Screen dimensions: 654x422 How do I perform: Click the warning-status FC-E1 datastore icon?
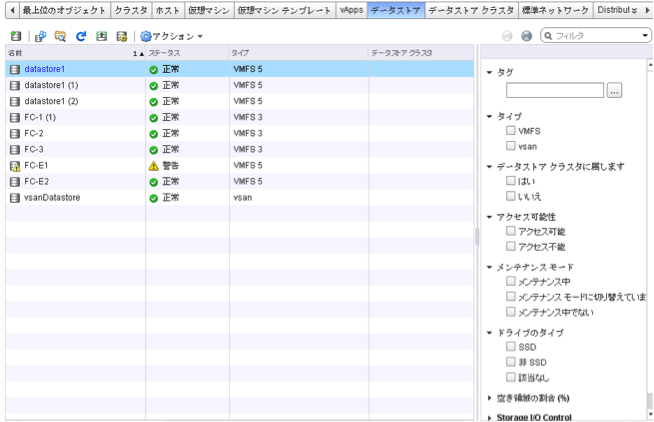14,165
